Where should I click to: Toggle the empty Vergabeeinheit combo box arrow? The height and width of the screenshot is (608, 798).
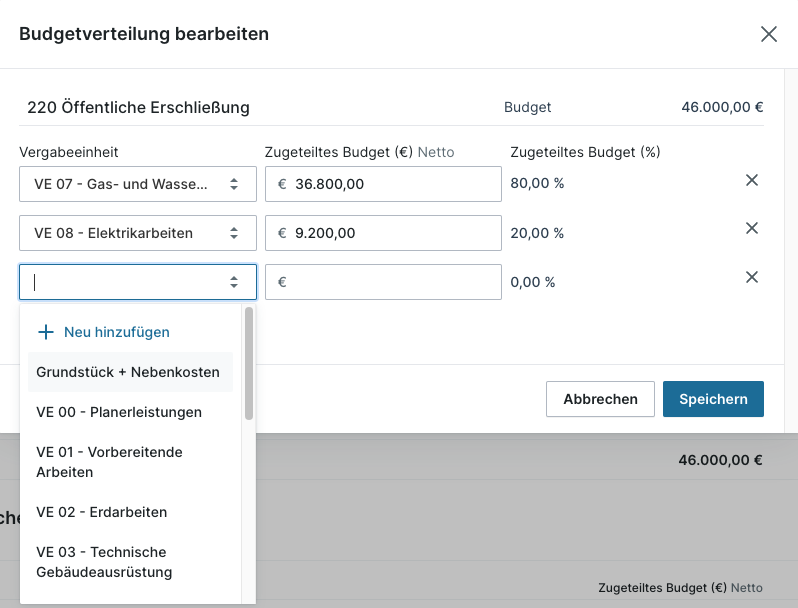[x=234, y=282]
